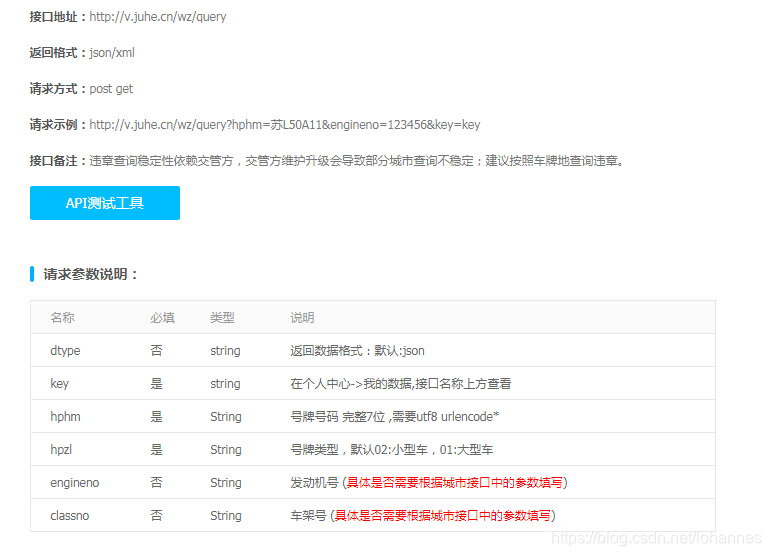This screenshot has height=556, width=771.
Task: Select the engineno parameter name cell
Action: pos(75,483)
